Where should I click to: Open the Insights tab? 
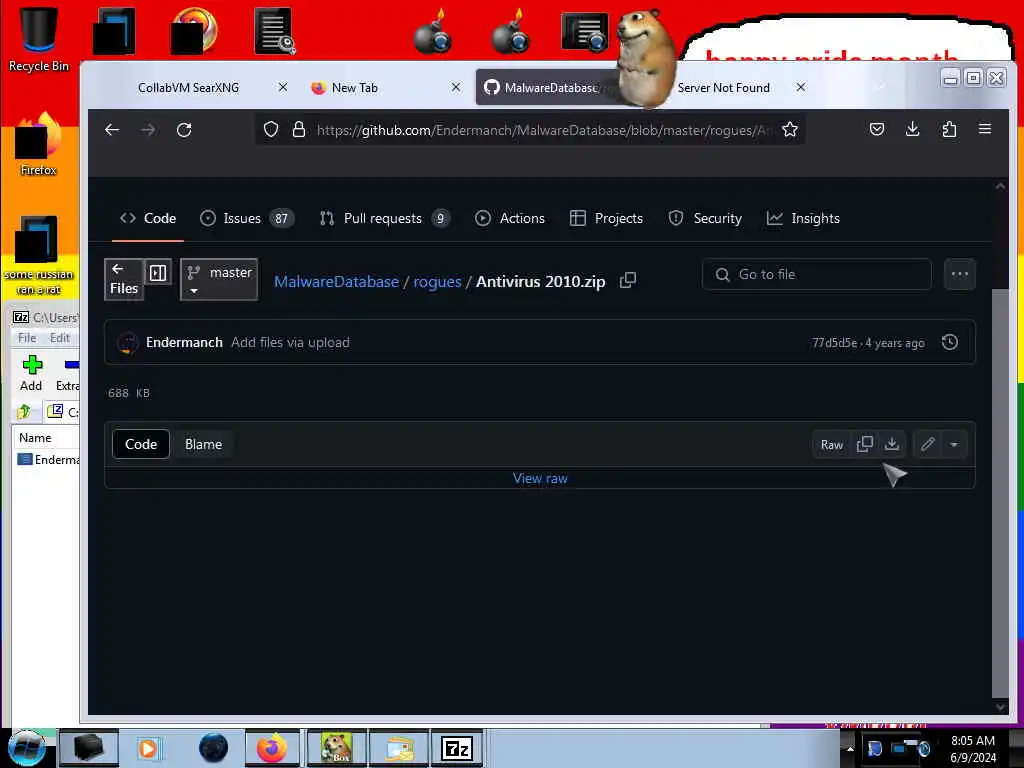pyautogui.click(x=803, y=218)
